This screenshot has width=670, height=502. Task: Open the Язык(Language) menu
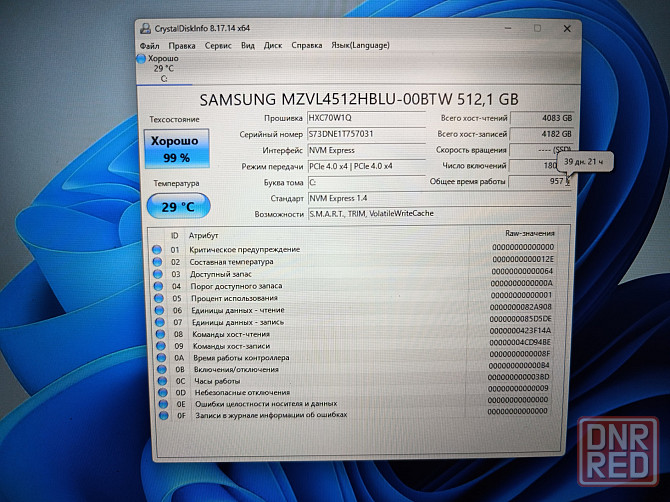362,45
